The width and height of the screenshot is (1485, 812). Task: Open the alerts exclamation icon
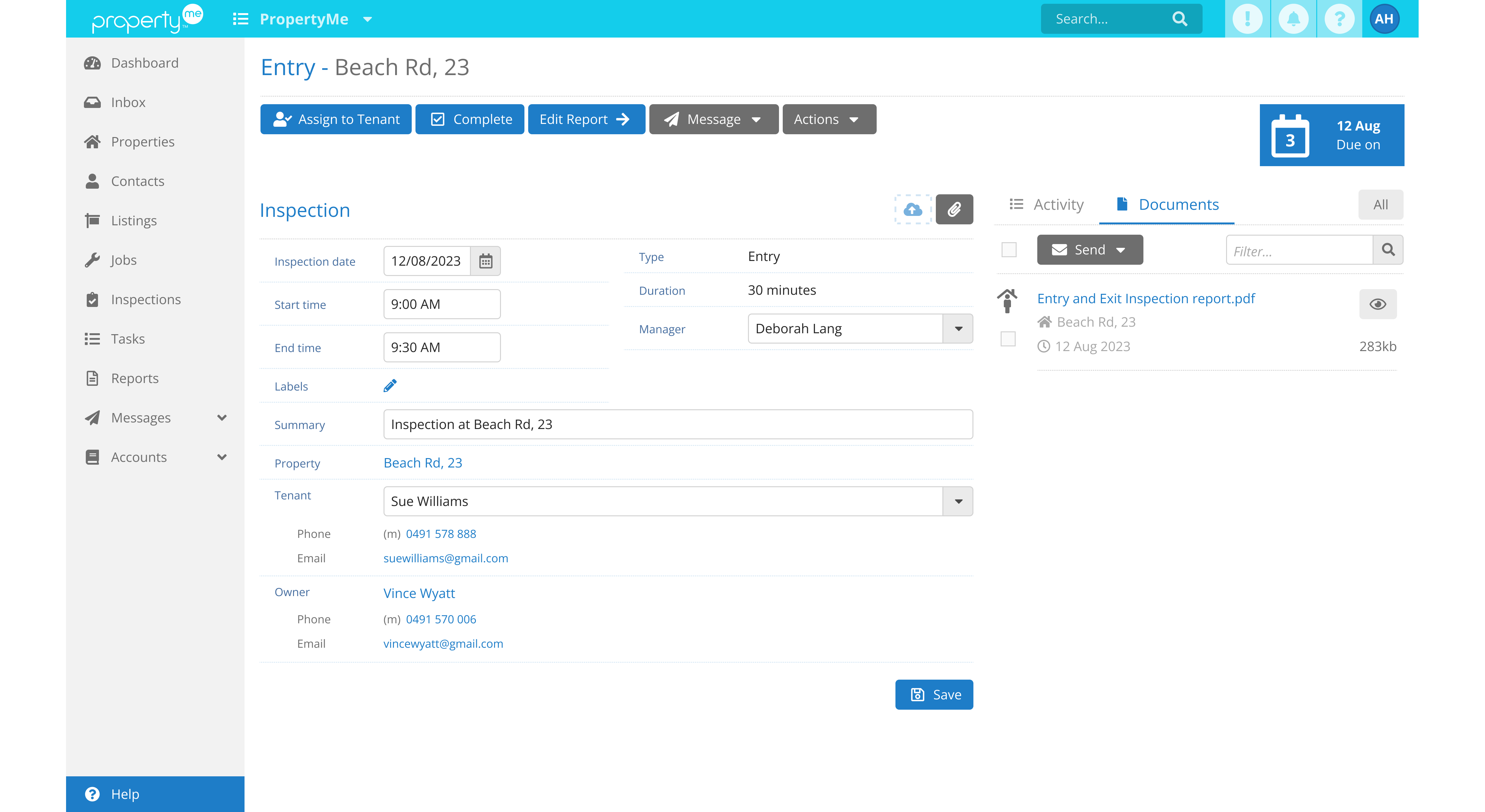[x=1247, y=19]
